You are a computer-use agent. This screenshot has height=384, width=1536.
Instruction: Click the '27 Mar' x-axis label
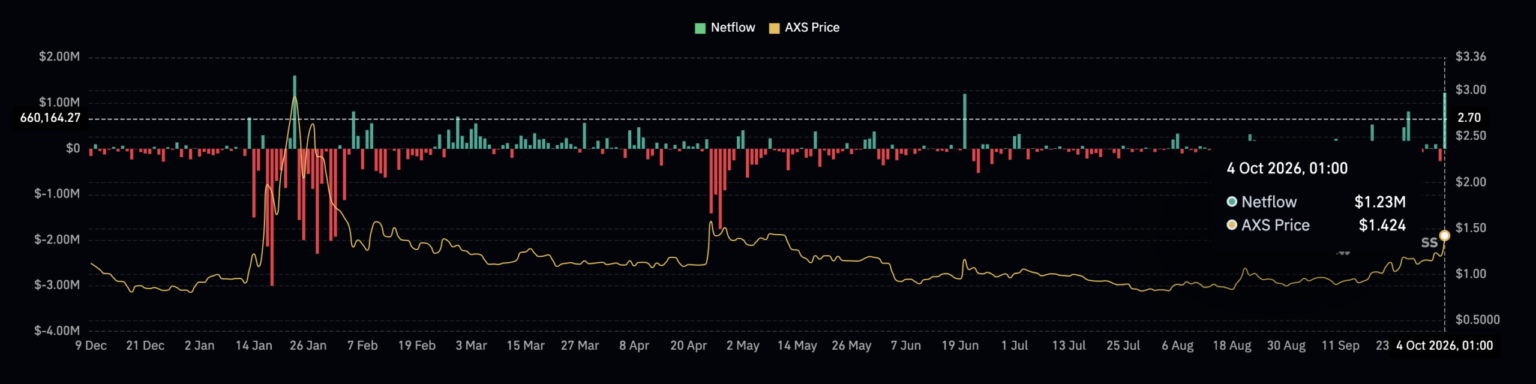[x=579, y=346]
